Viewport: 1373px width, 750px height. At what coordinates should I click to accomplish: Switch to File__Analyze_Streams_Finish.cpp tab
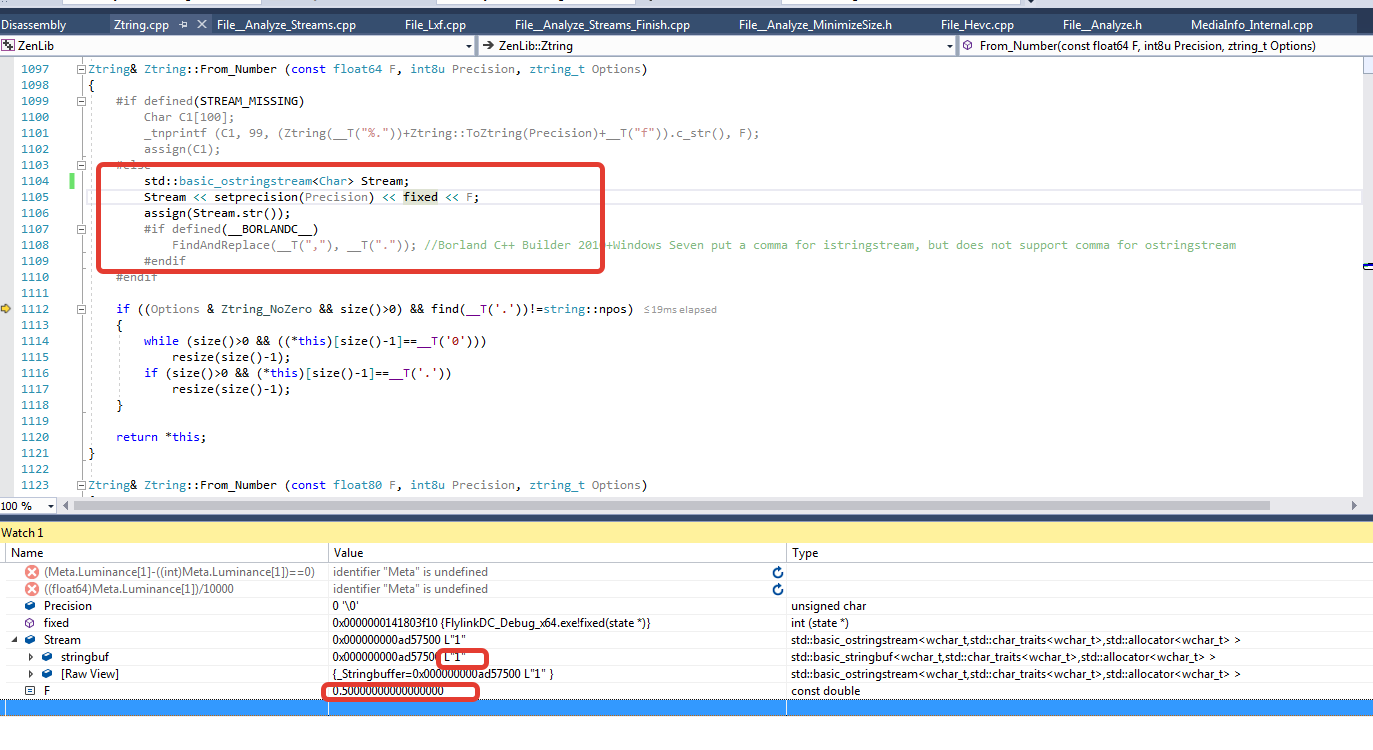click(602, 24)
